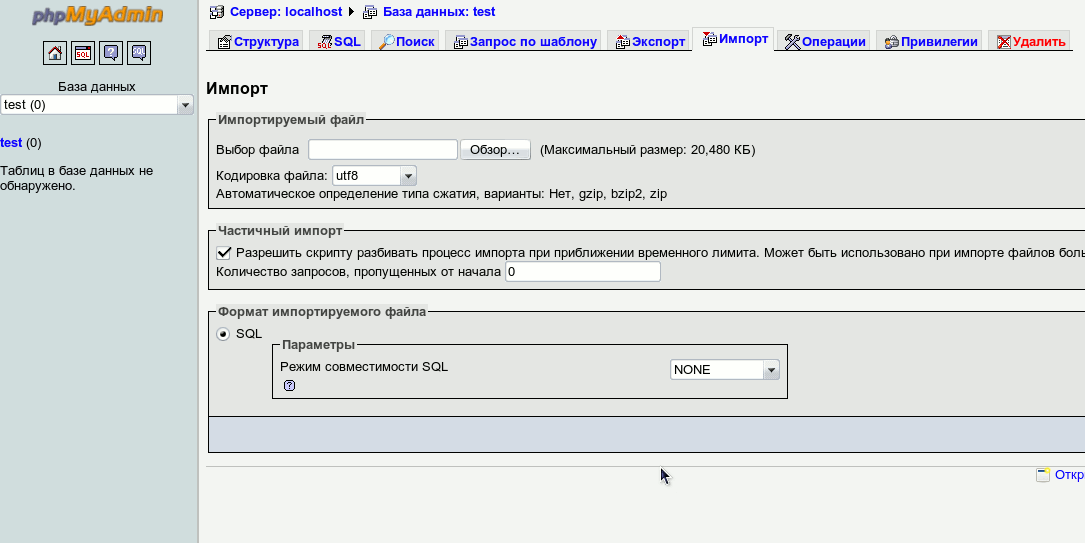Click the server icon beside Сервер: localhost
Viewport: 1085px width, 543px height.
pyautogui.click(x=217, y=12)
